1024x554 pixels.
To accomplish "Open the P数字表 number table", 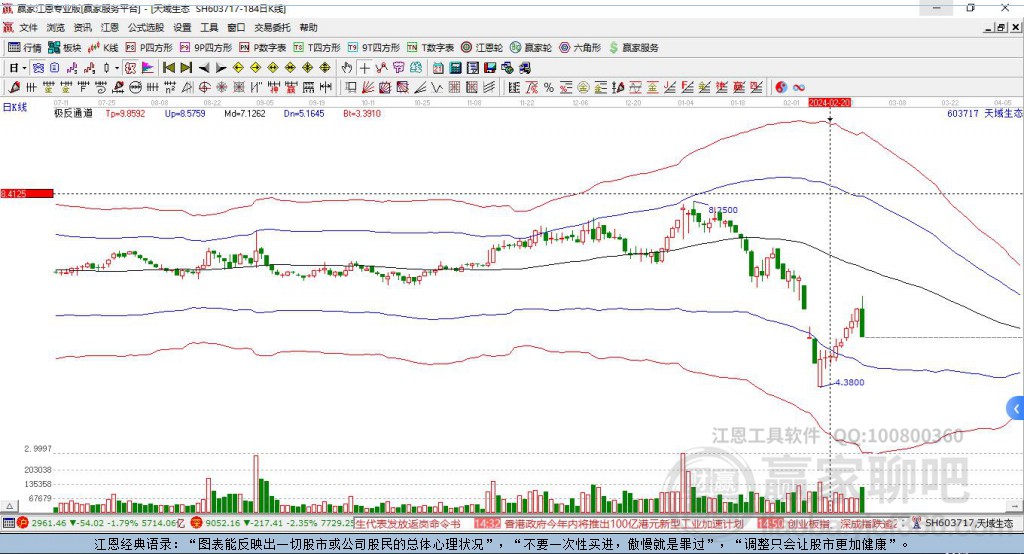I will point(263,48).
